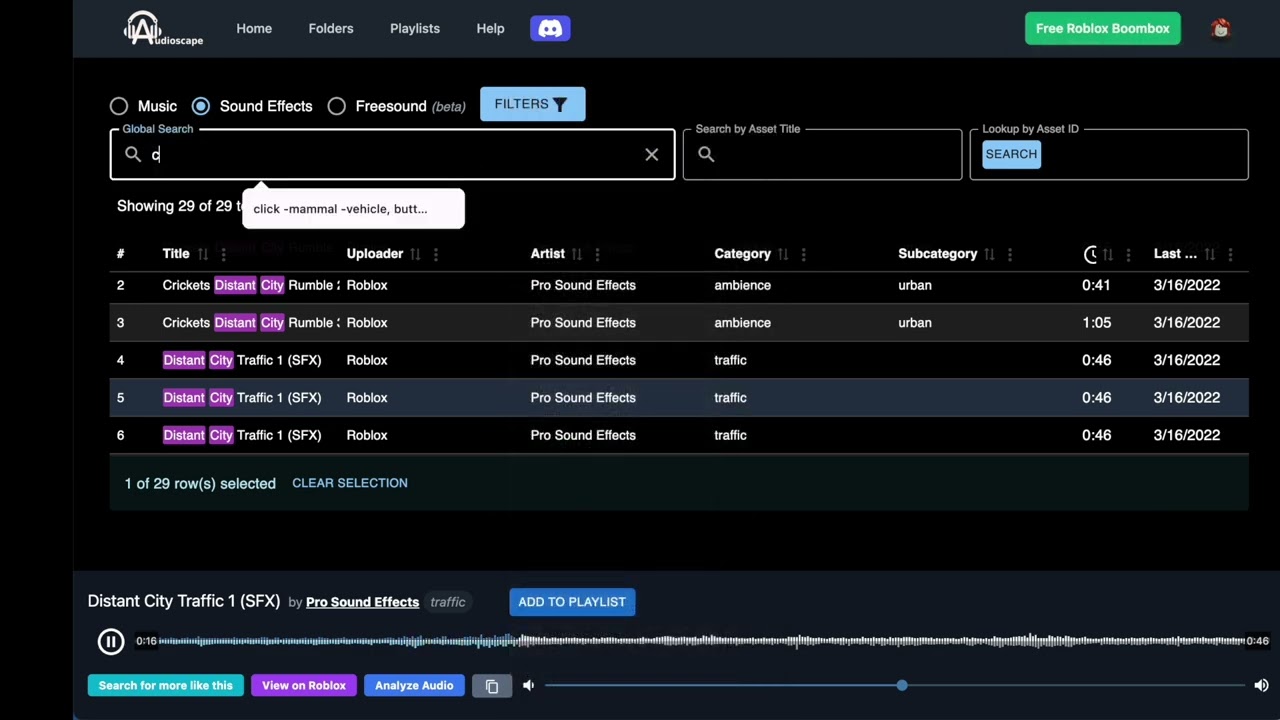Click SEARCH in Lookup by Asset ID
Screen dimensions: 1280x720
tap(1011, 154)
